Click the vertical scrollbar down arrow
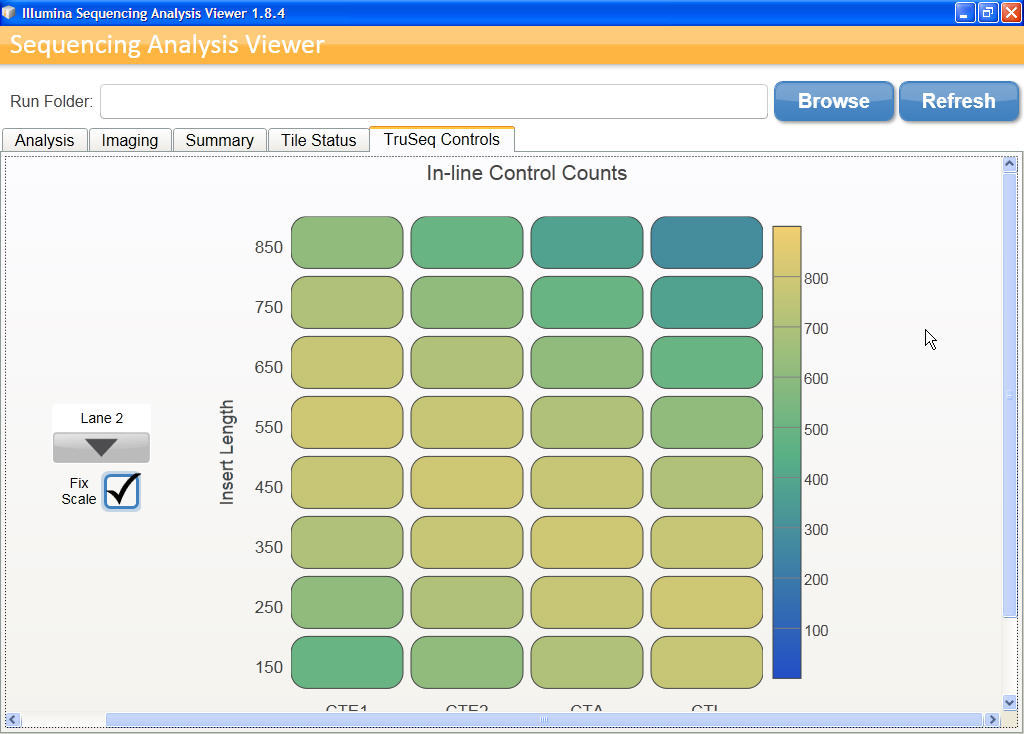This screenshot has height=734, width=1024. tap(1010, 701)
